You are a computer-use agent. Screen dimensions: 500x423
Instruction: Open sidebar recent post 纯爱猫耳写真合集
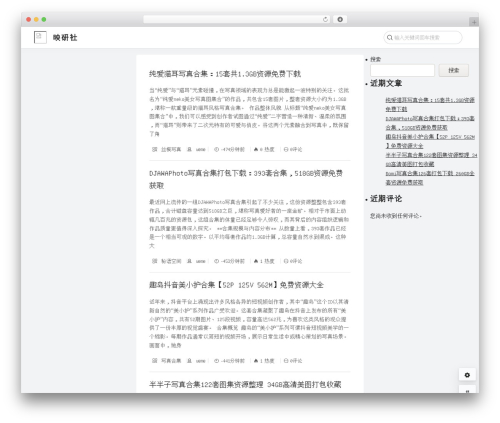point(430,104)
